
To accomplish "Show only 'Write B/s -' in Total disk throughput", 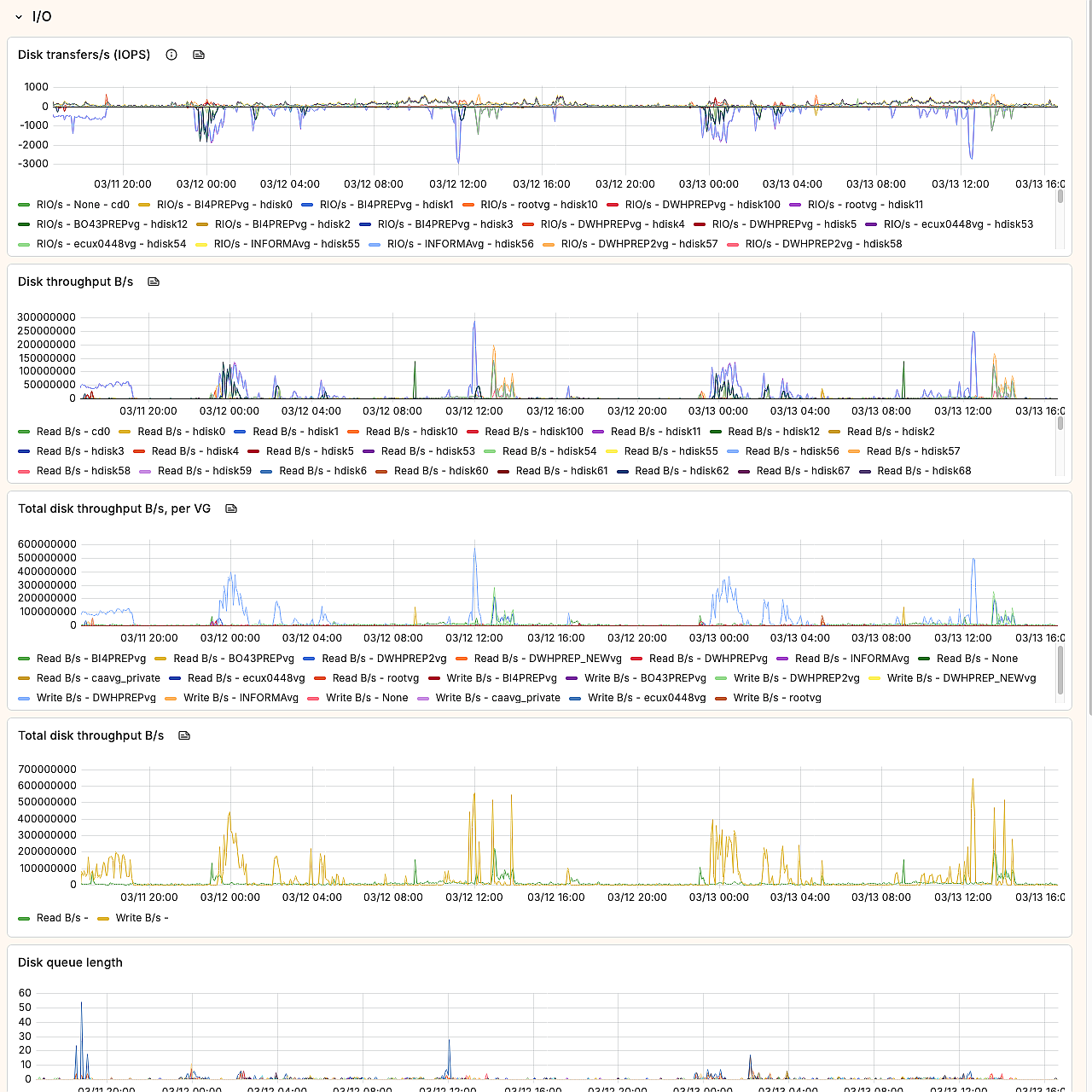I will (142, 918).
